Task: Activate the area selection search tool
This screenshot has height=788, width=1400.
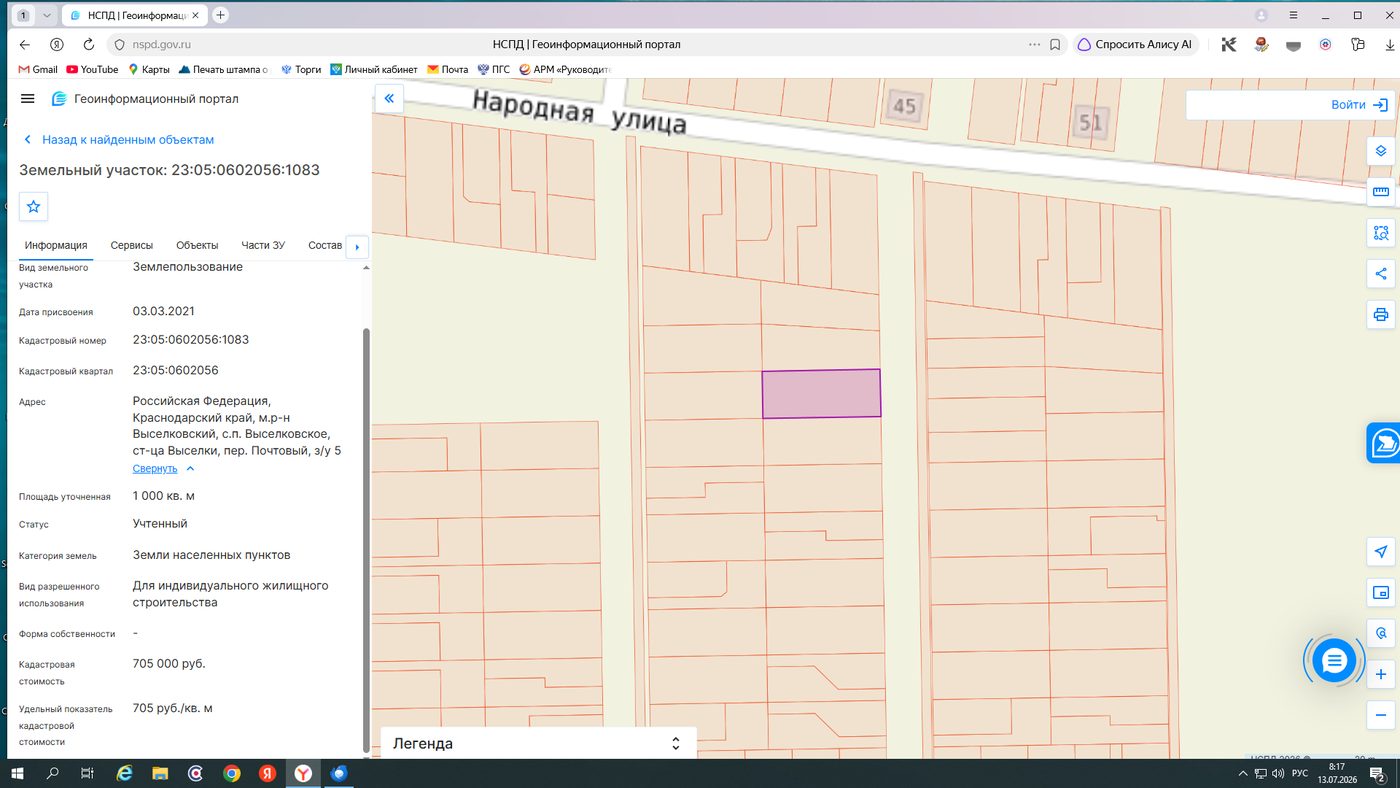Action: coord(1381,233)
